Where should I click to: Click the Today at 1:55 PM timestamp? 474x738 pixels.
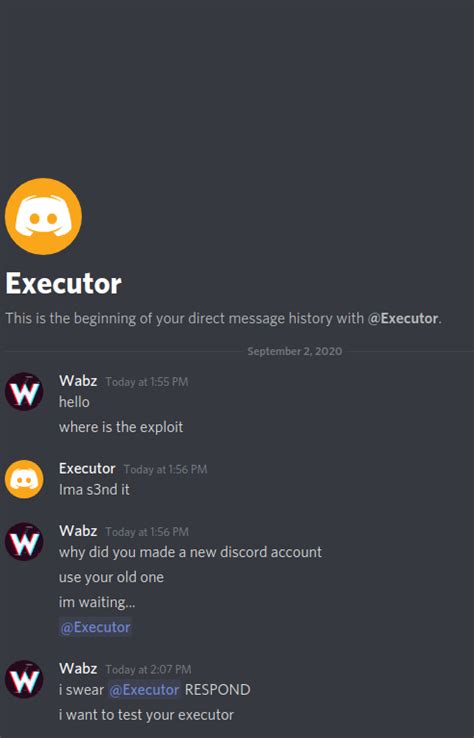click(147, 382)
